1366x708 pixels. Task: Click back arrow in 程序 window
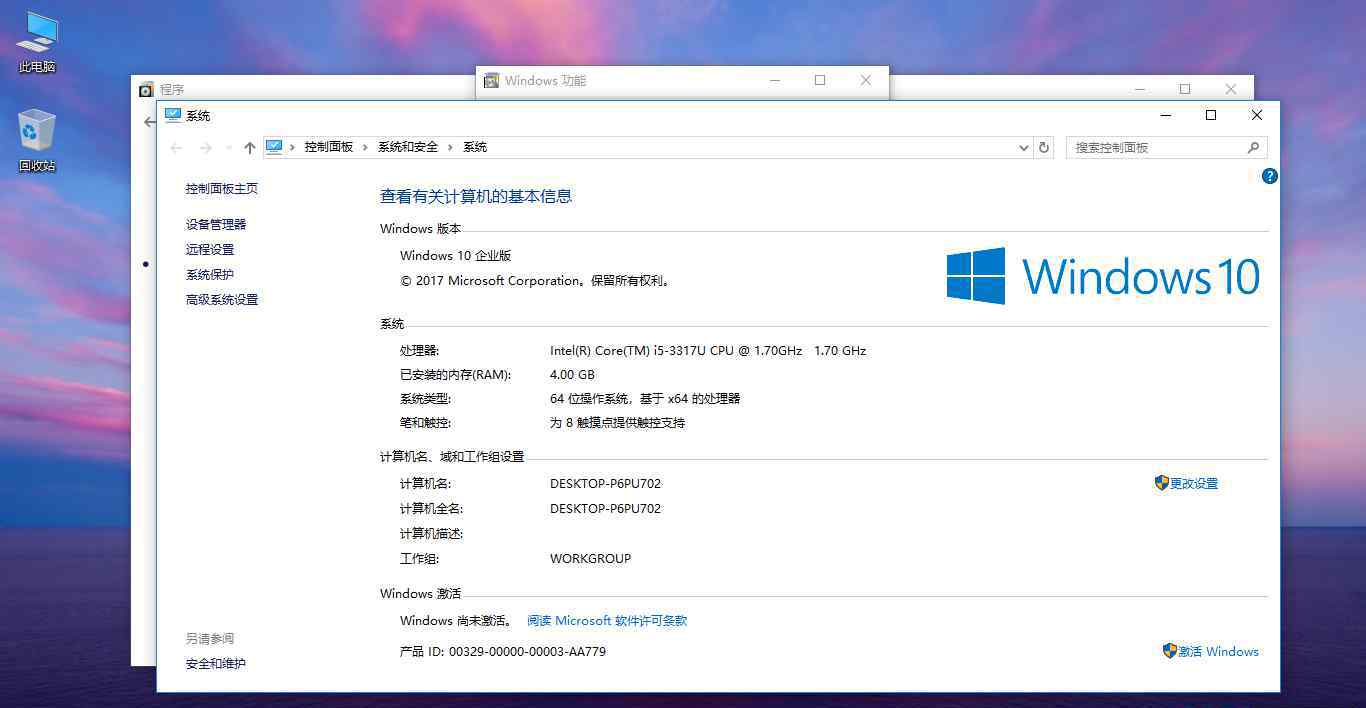tap(149, 122)
